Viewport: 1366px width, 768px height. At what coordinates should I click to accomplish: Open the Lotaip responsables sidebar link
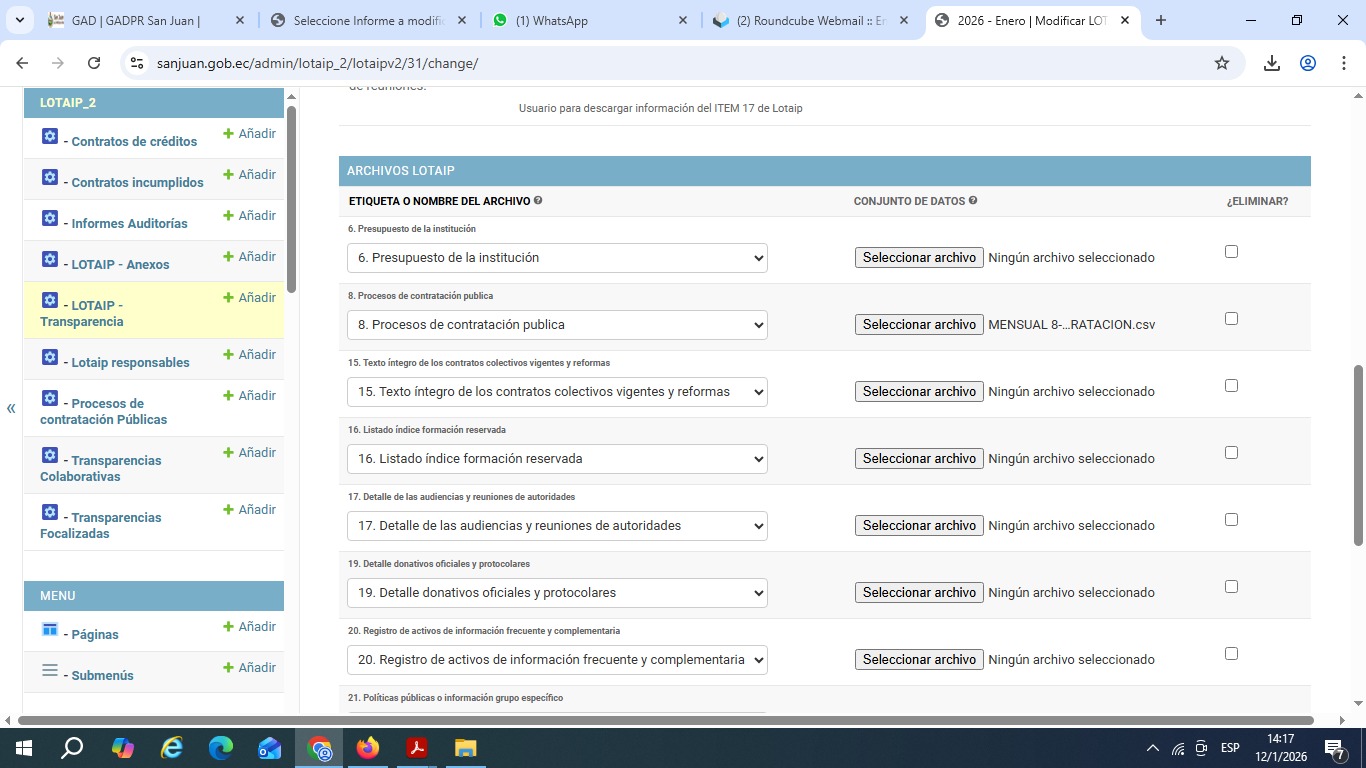tap(130, 363)
